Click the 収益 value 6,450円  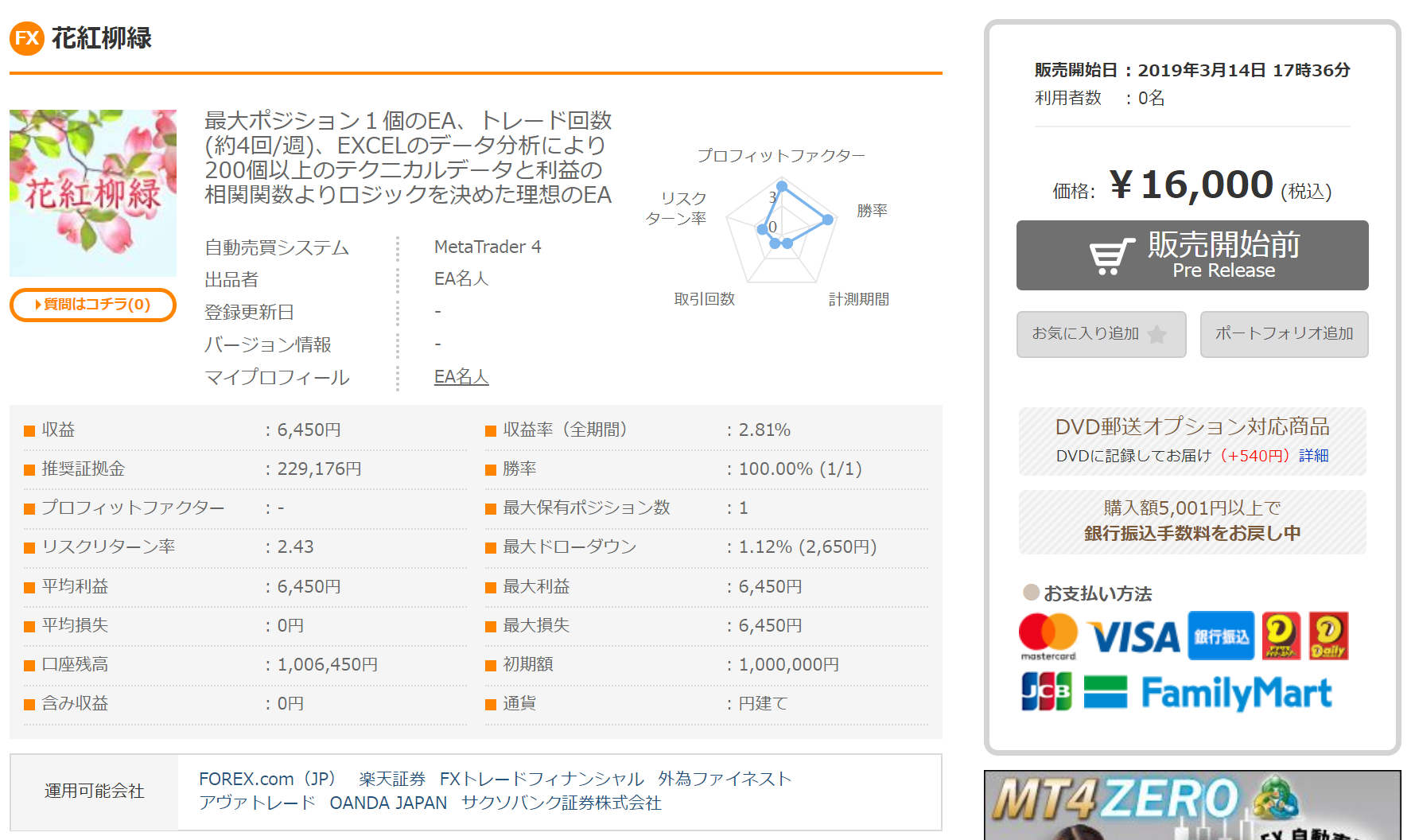pos(309,430)
